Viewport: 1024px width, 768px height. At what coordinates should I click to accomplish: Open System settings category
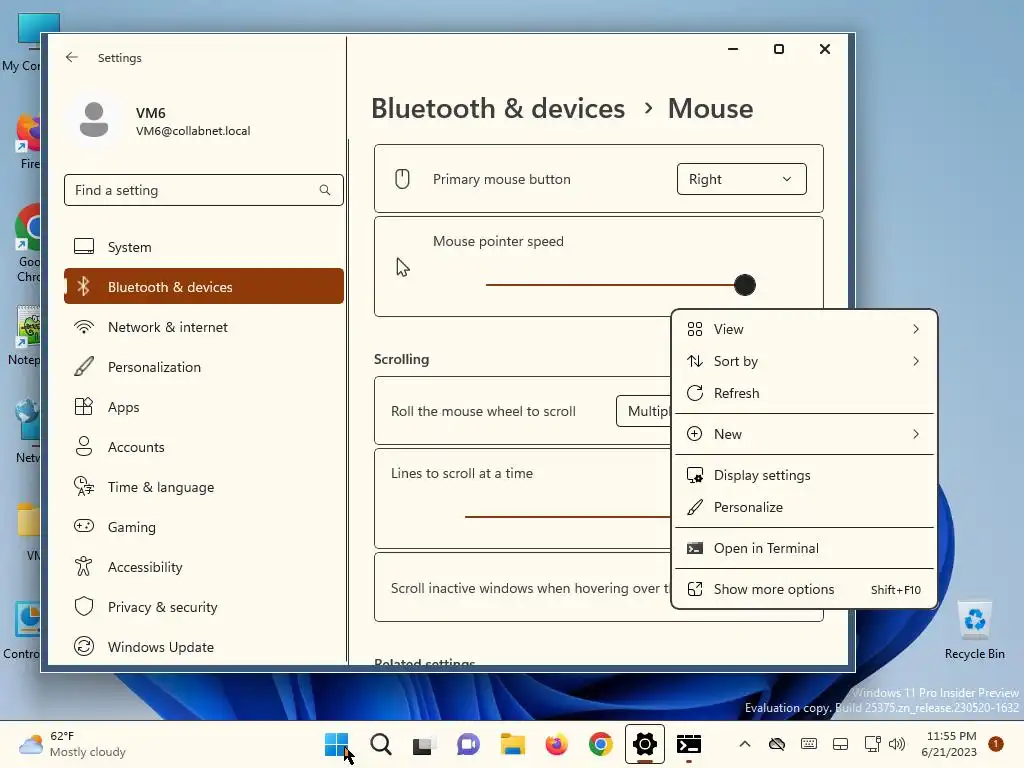(204, 247)
